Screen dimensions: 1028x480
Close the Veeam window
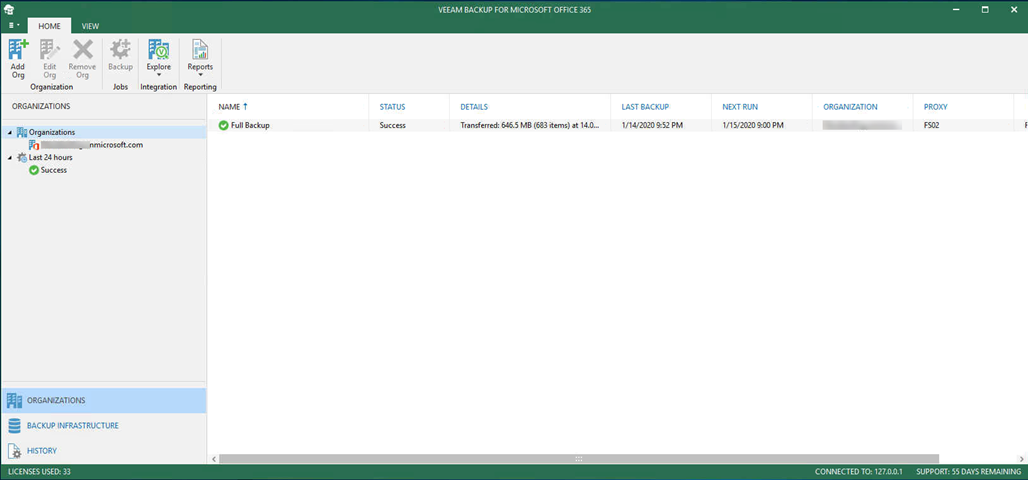[1014, 10]
